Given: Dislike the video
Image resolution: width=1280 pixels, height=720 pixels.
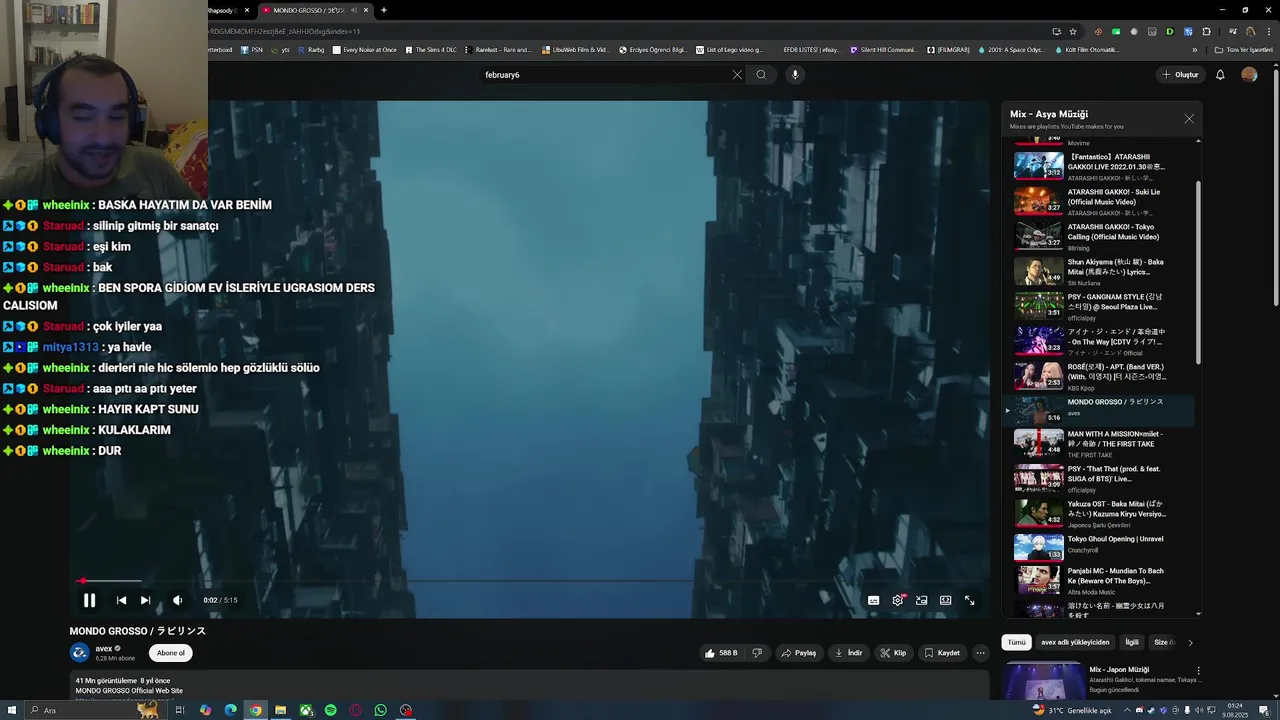Looking at the screenshot, I should [757, 653].
